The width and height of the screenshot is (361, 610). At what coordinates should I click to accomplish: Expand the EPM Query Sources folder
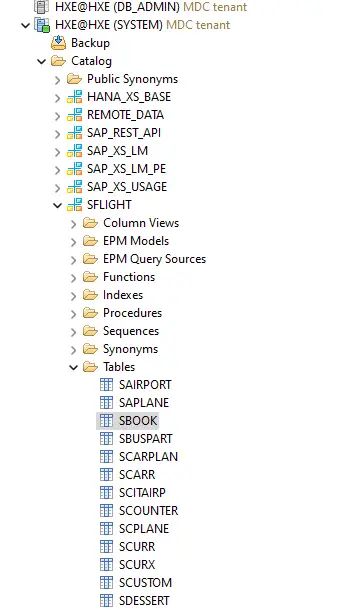74,259
